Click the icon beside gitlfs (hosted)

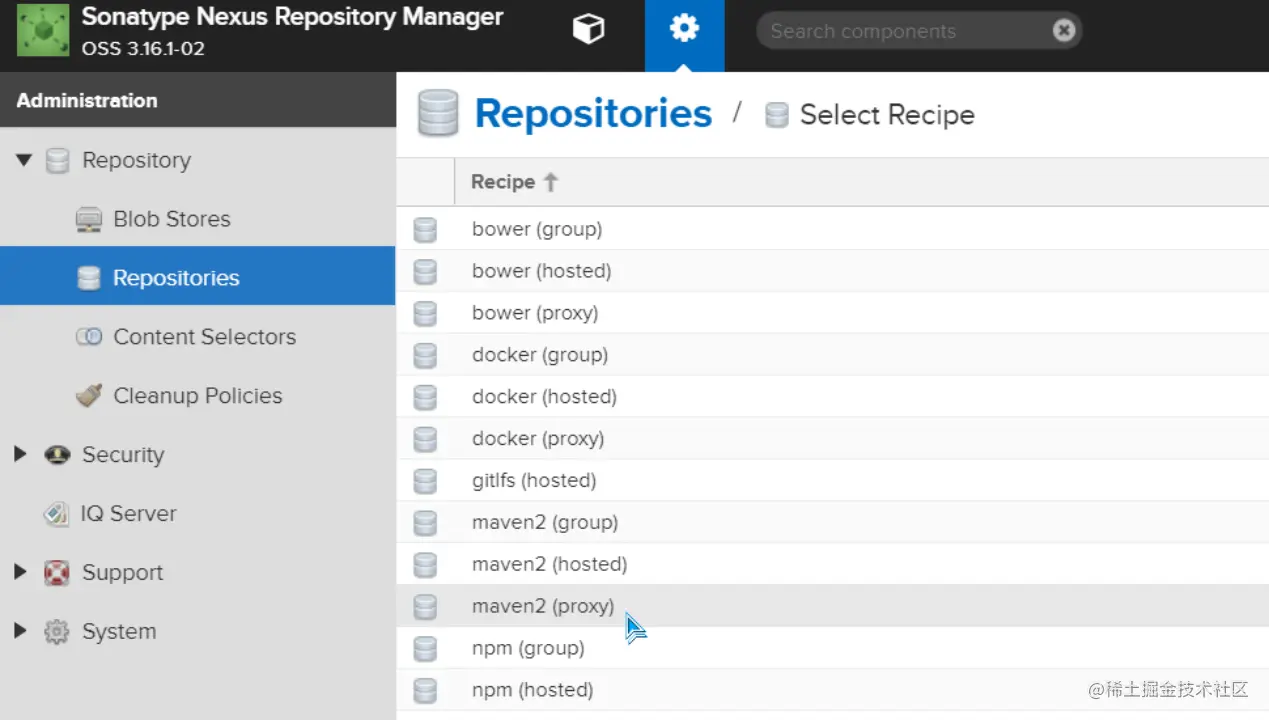(425, 482)
